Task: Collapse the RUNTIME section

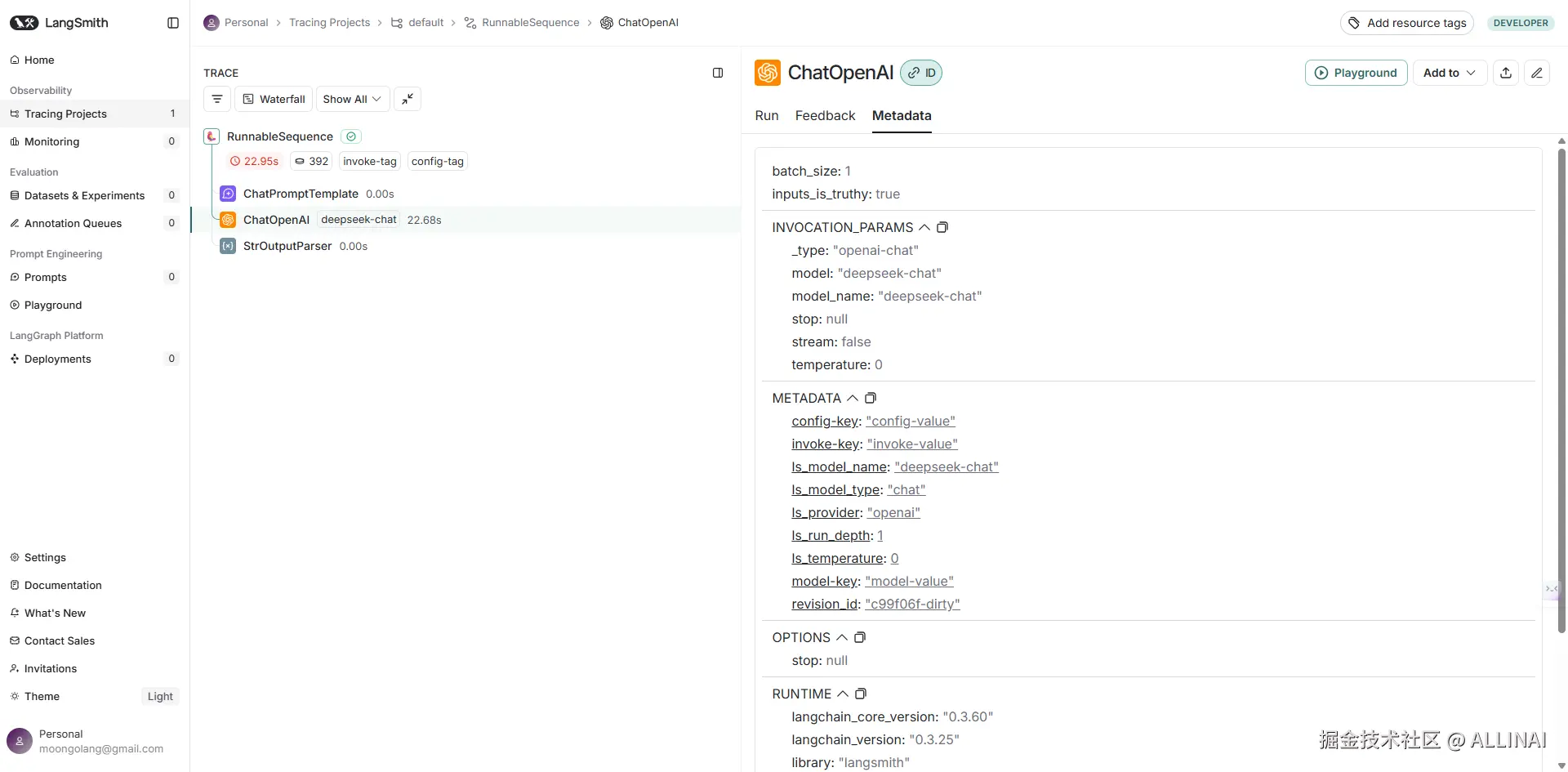Action: point(843,694)
